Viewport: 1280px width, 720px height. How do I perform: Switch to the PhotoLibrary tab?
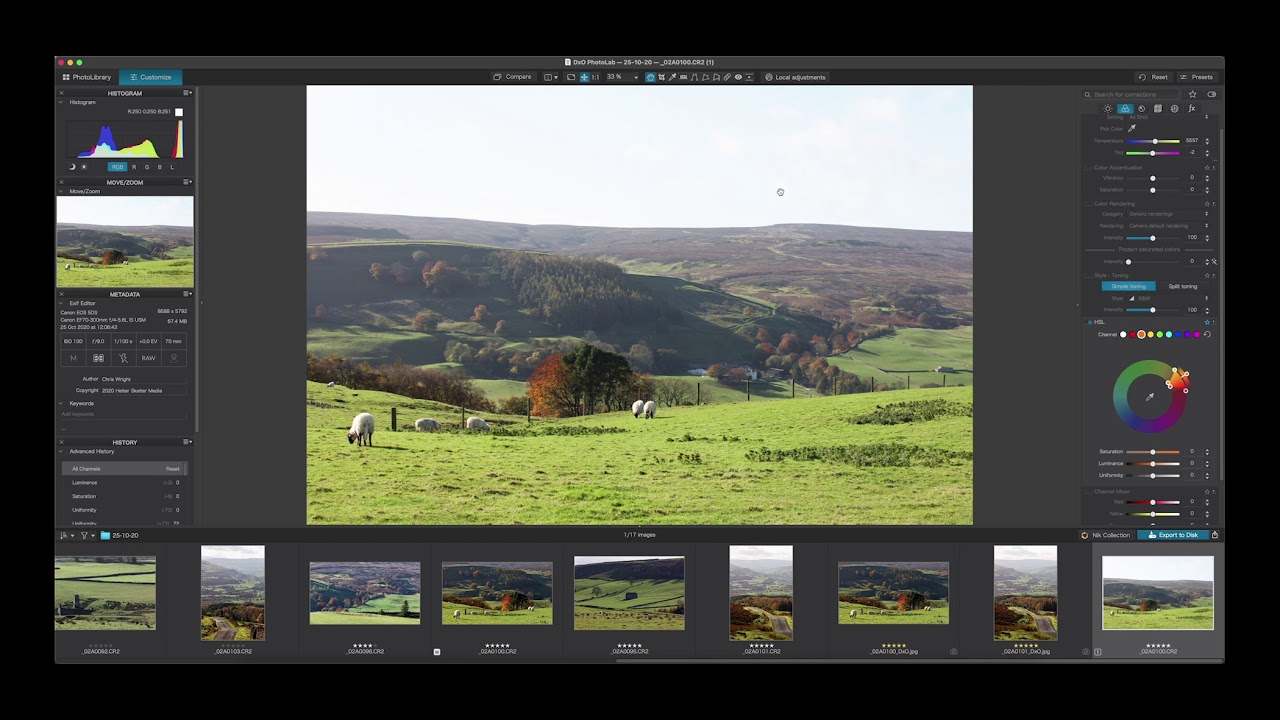(x=87, y=77)
